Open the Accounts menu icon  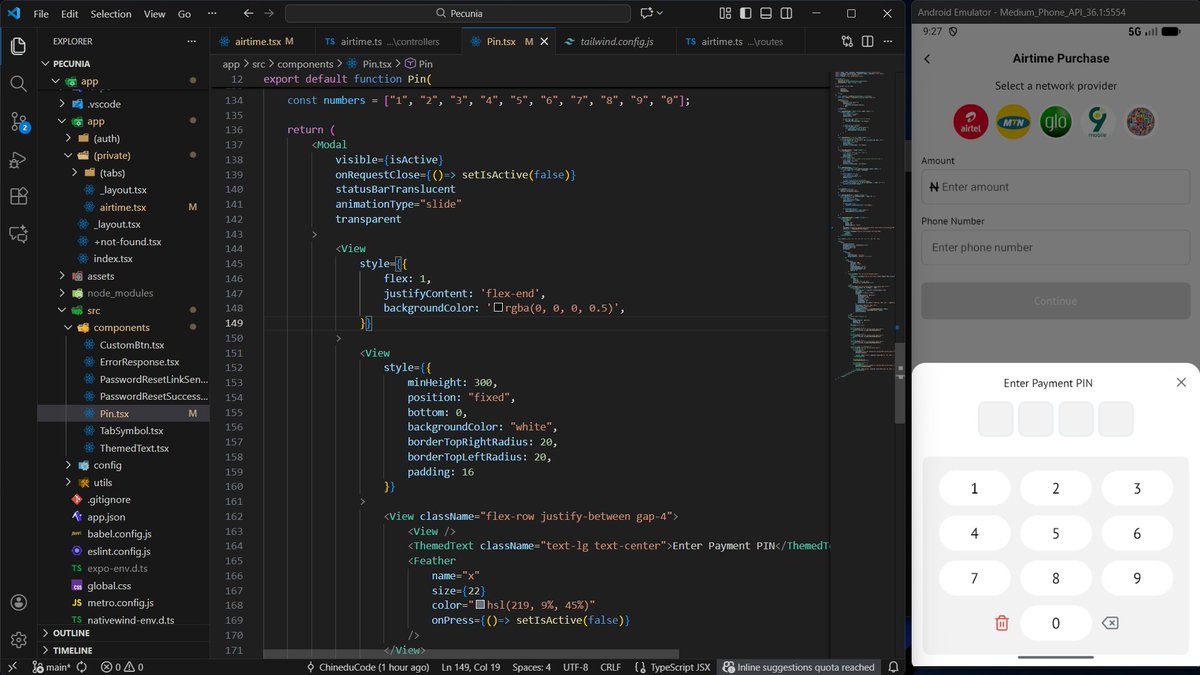point(18,603)
